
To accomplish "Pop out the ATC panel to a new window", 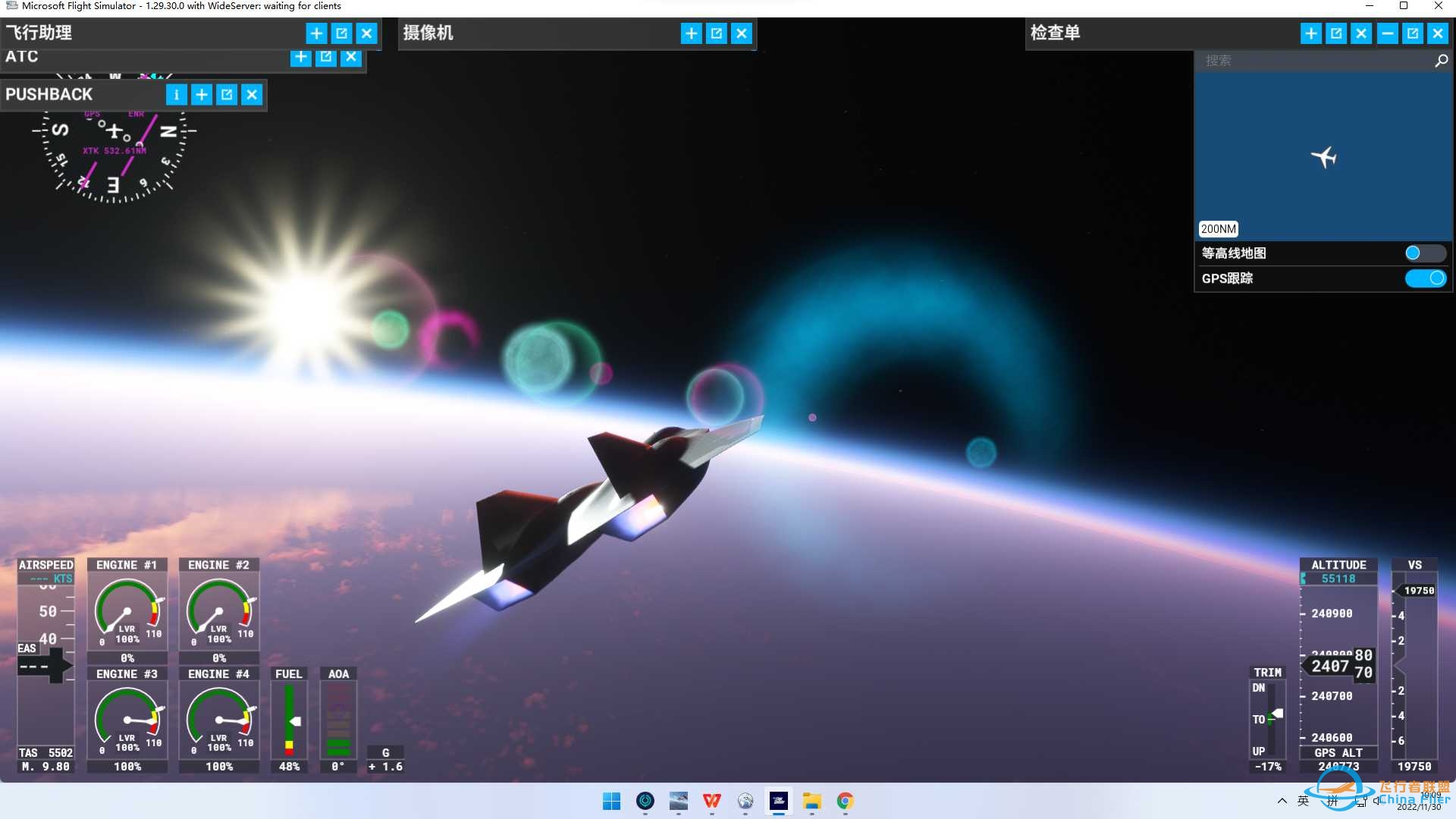I will [x=326, y=57].
